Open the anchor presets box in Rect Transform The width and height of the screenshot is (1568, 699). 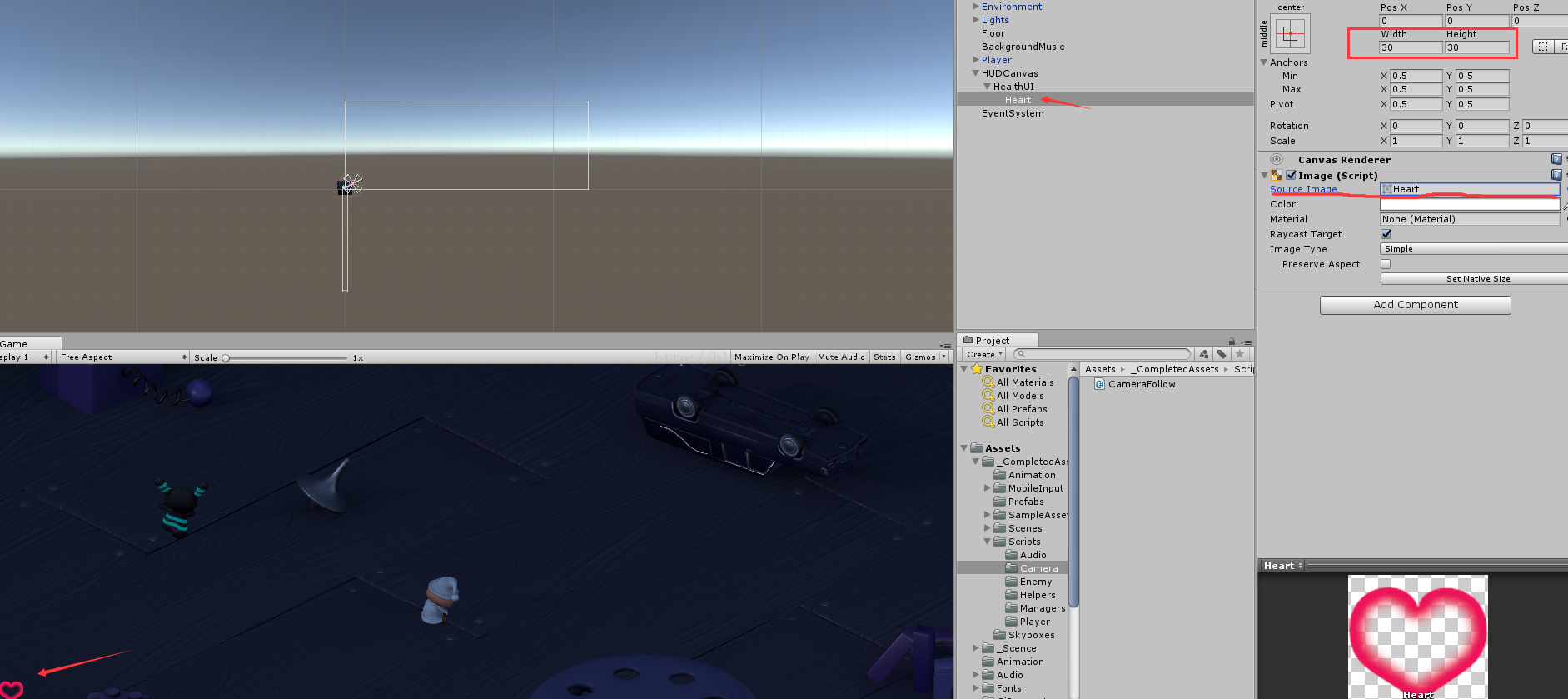1290,33
